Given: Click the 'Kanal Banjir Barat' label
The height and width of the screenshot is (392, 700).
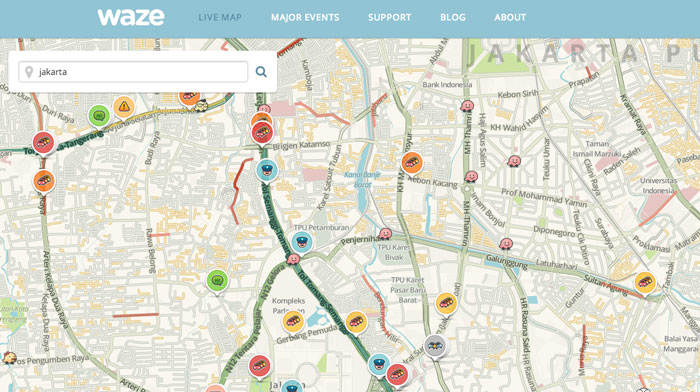Looking at the screenshot, I should tap(362, 179).
